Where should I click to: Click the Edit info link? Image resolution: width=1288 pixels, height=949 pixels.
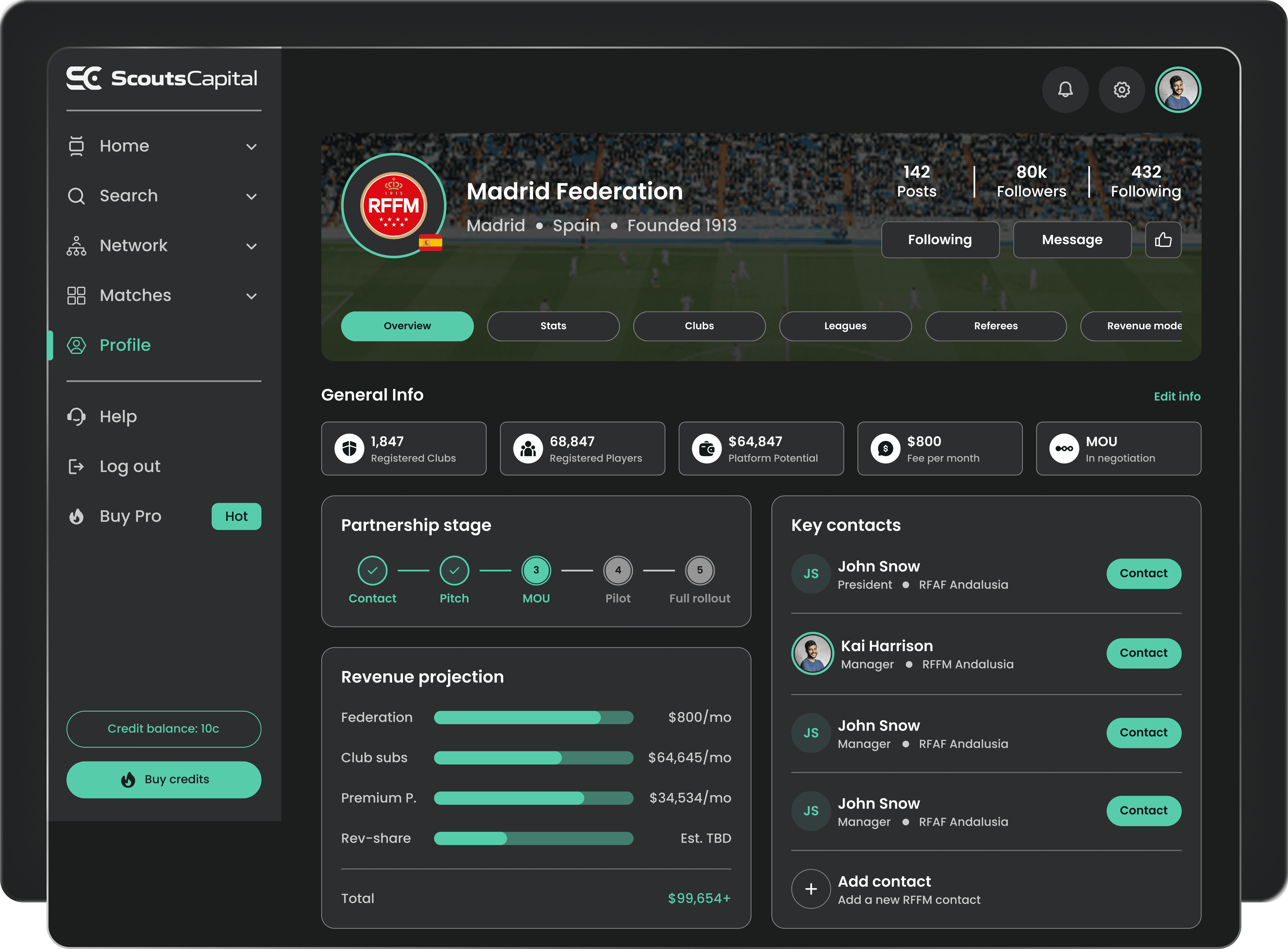(x=1177, y=396)
